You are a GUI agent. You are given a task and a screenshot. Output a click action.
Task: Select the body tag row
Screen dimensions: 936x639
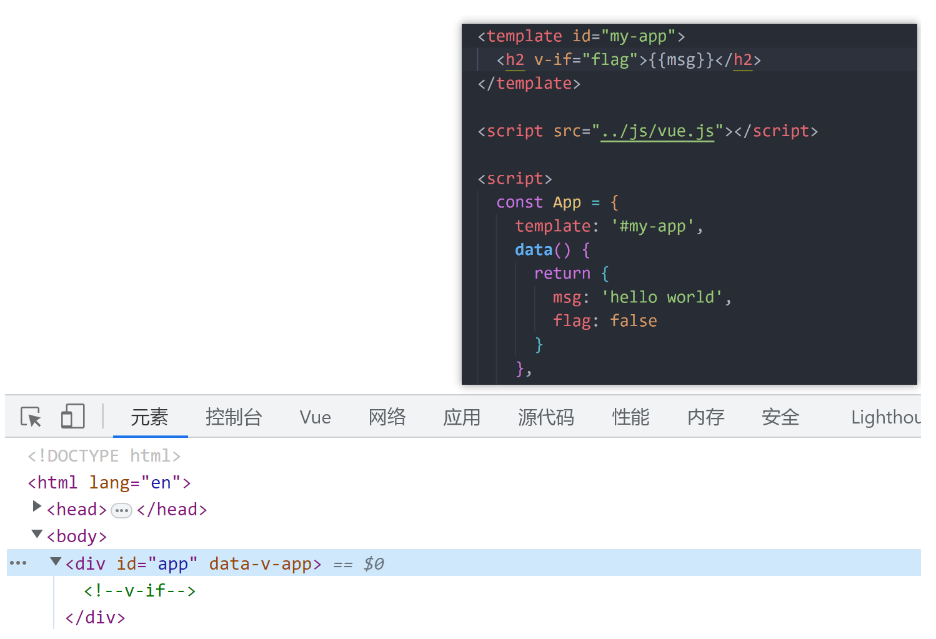[x=76, y=536]
